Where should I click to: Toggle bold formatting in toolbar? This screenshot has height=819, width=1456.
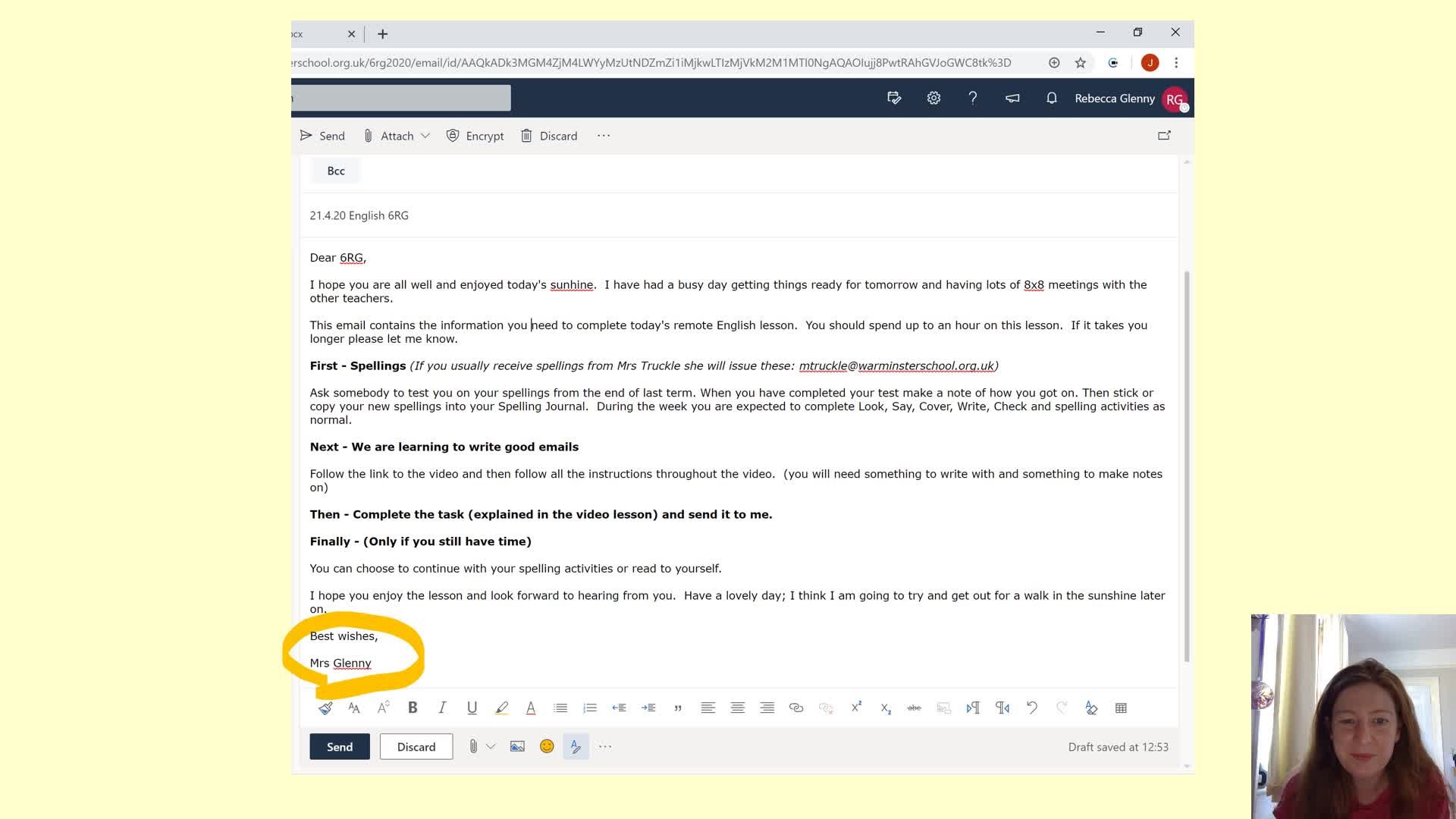click(413, 708)
